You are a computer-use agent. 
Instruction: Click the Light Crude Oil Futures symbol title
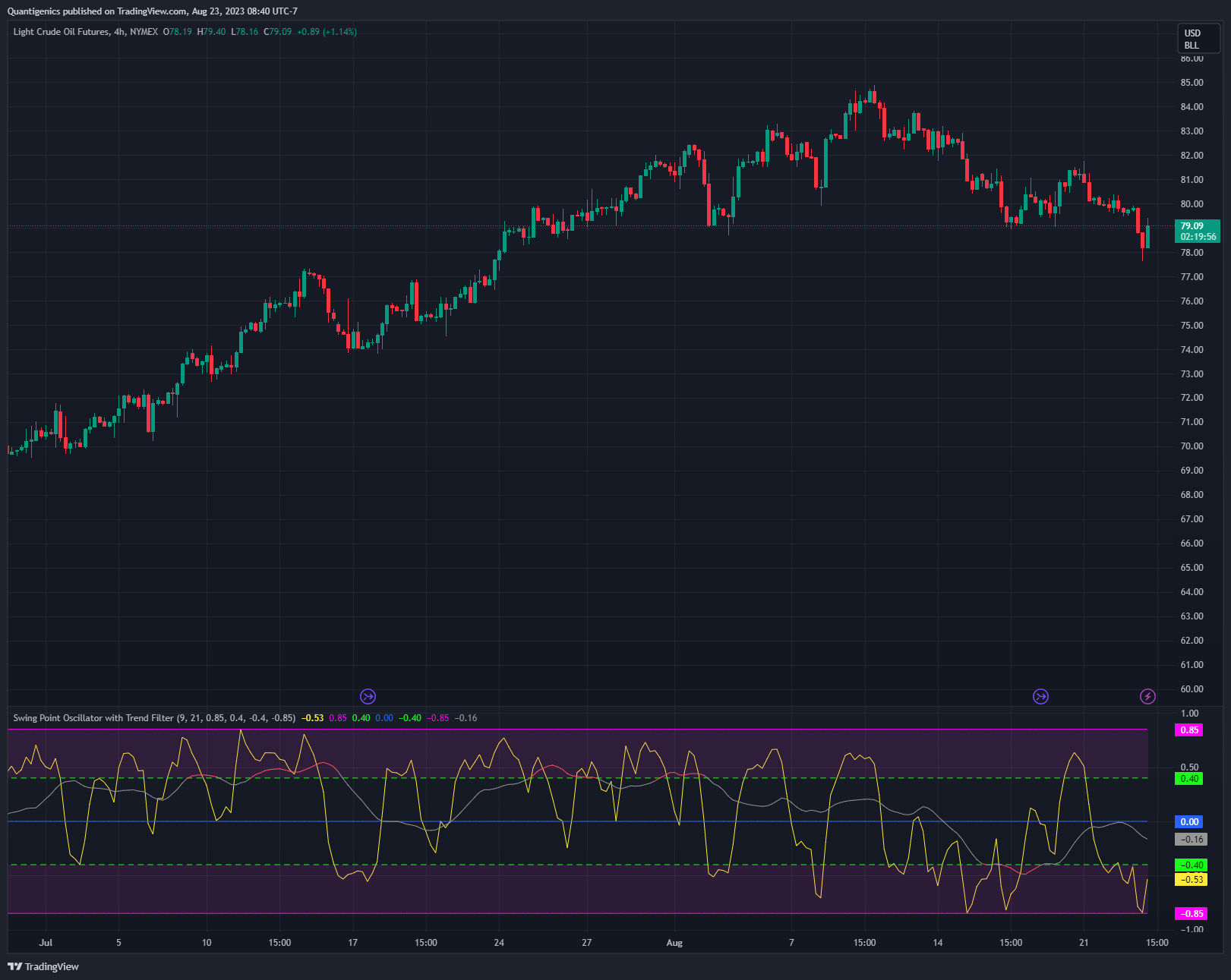point(61,32)
